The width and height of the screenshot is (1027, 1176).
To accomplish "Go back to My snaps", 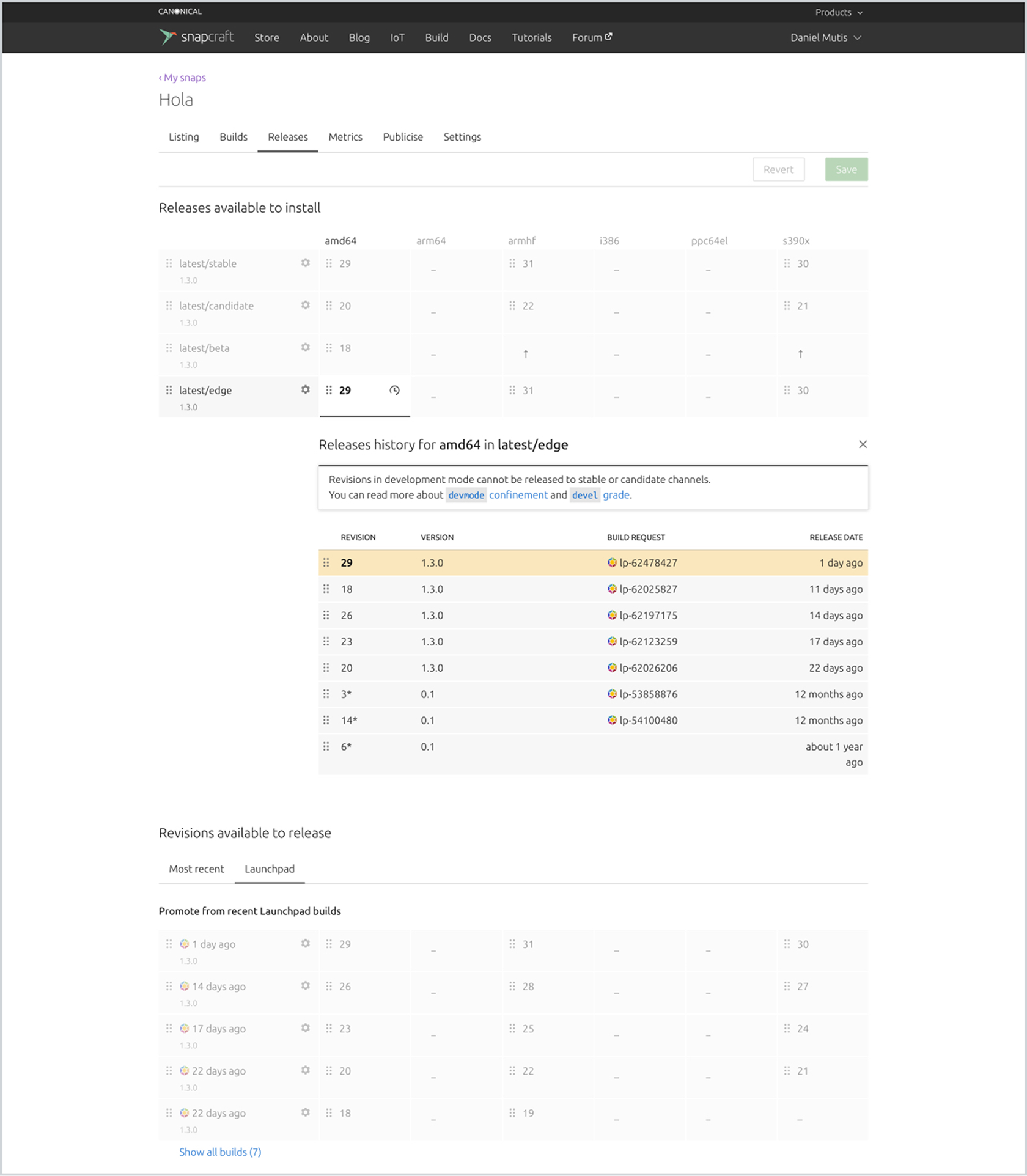I will tap(182, 78).
